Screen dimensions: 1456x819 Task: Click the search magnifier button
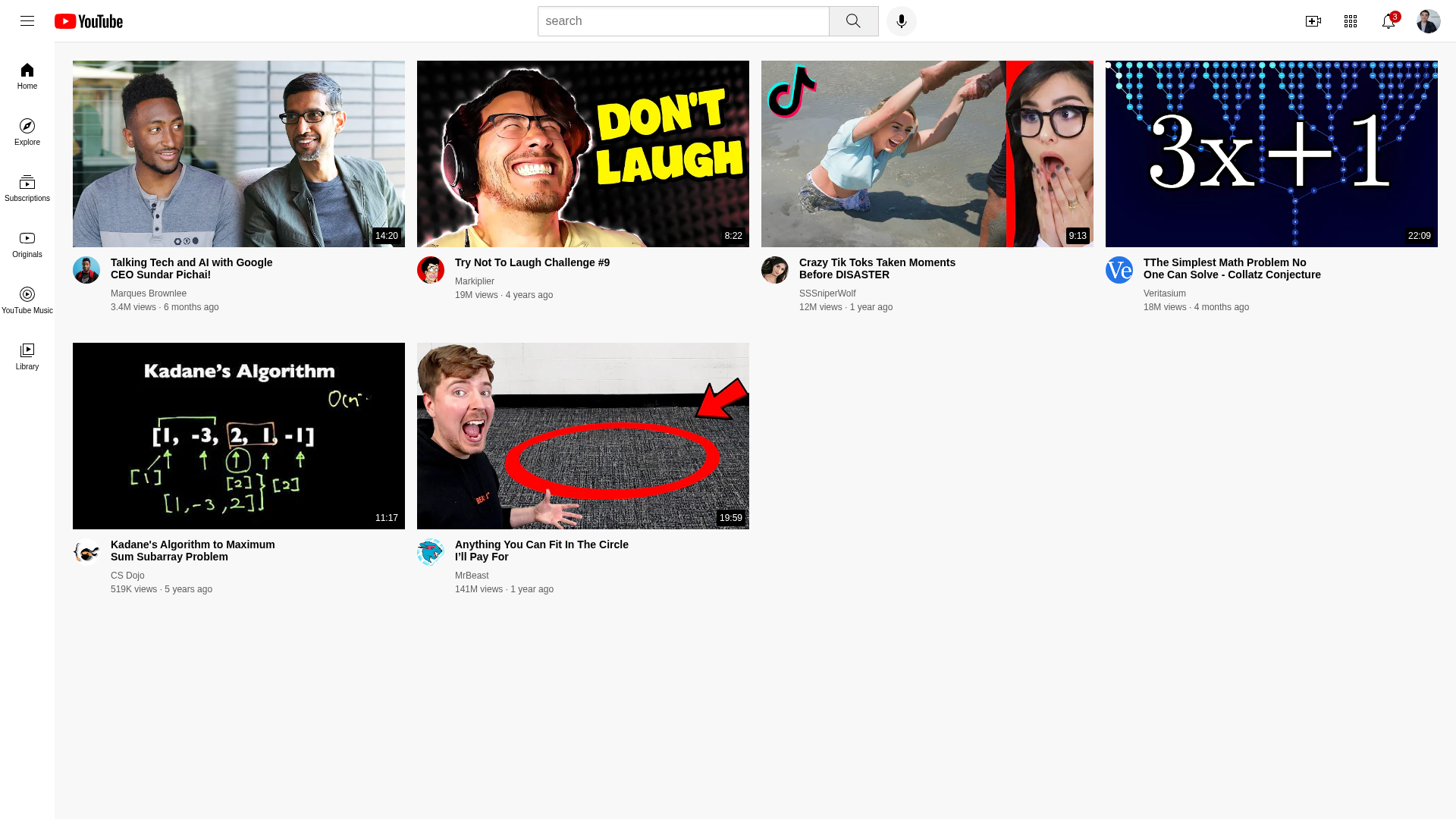click(x=853, y=21)
